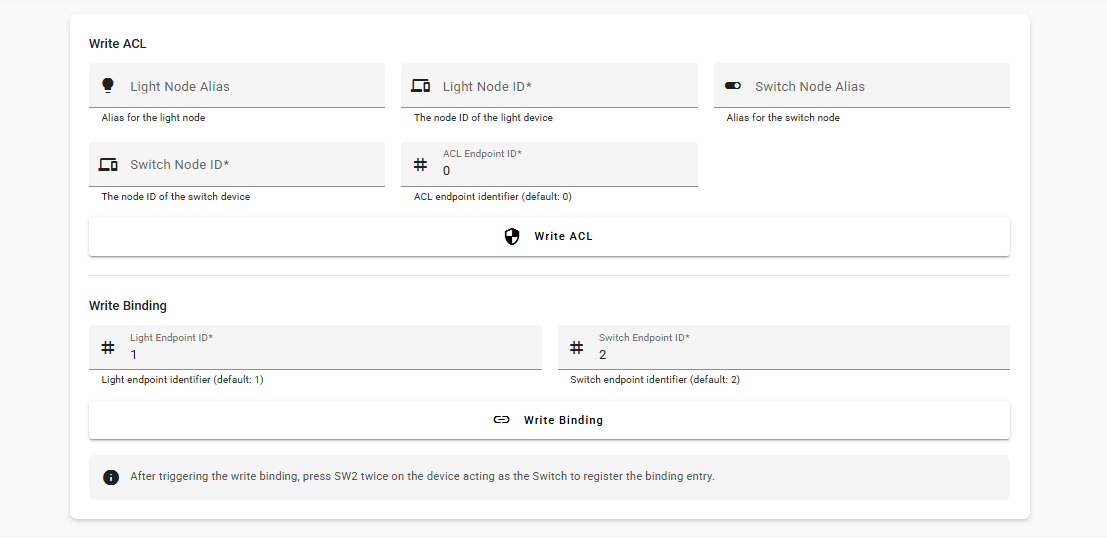The image size is (1107, 538).
Task: Click the shield icon on Write ACL button
Action: click(512, 237)
